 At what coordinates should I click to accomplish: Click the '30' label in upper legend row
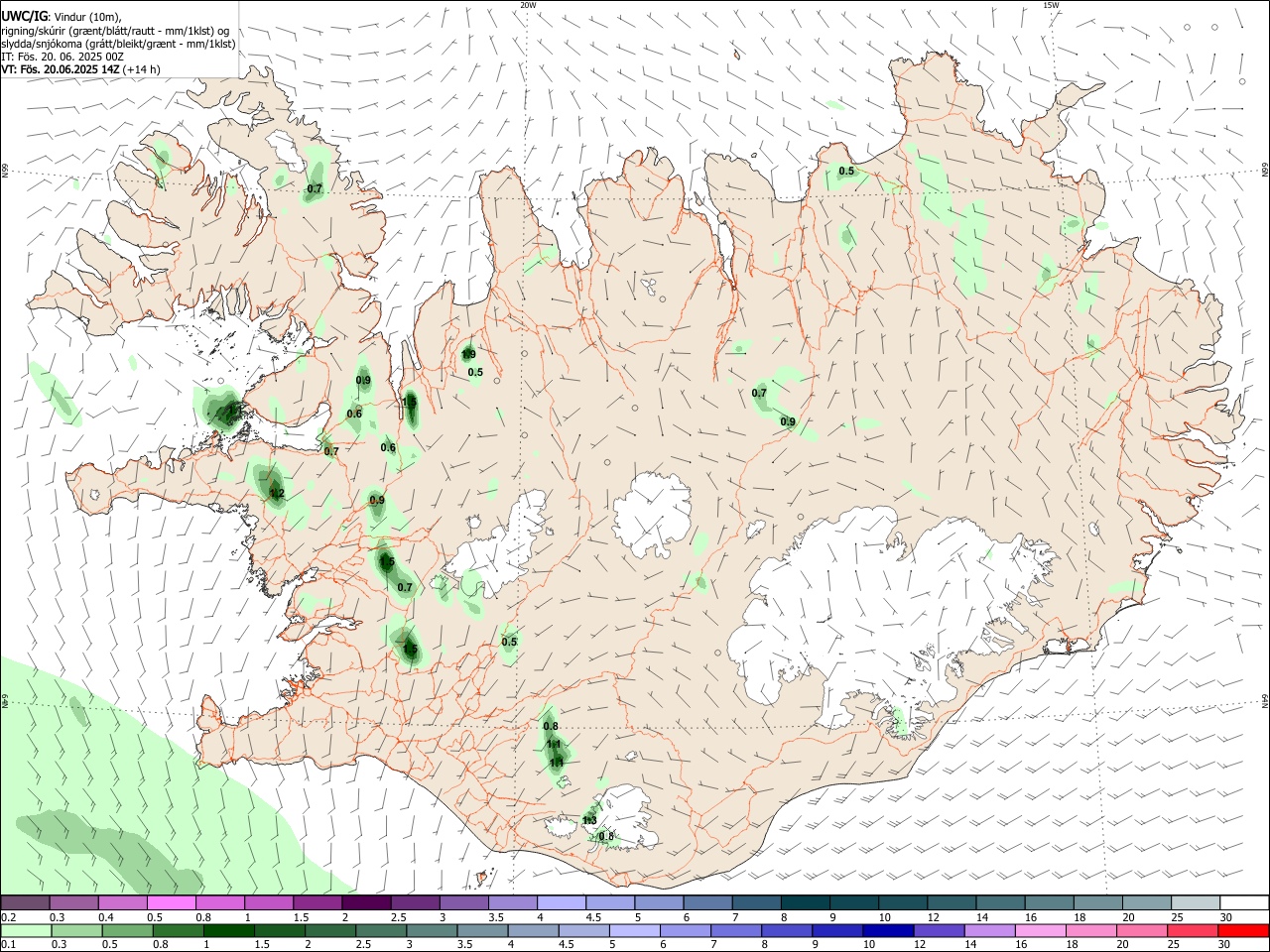point(1226,917)
